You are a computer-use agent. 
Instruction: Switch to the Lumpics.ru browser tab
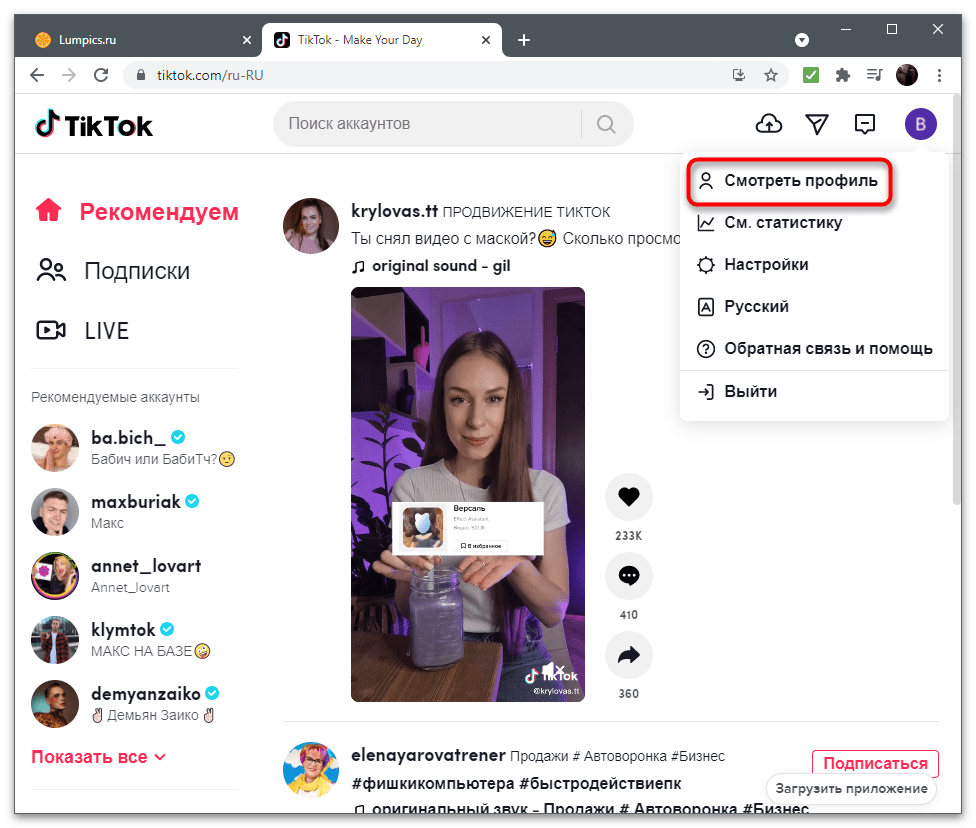coord(140,39)
